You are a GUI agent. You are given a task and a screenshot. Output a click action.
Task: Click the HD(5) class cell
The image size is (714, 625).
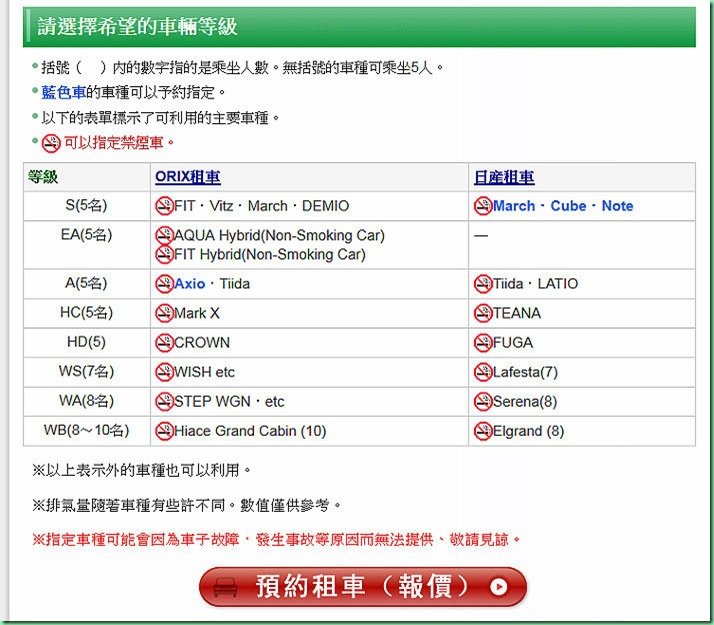87,343
